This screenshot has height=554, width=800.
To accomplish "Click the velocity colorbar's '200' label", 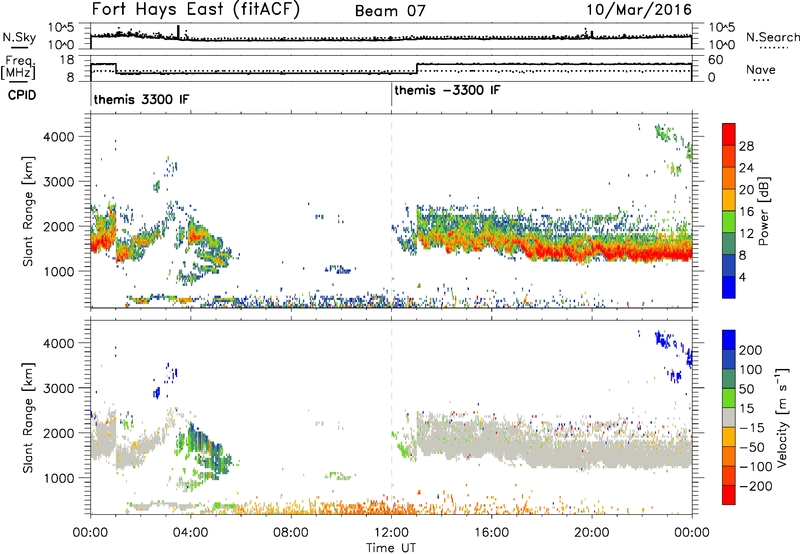I will click(751, 350).
